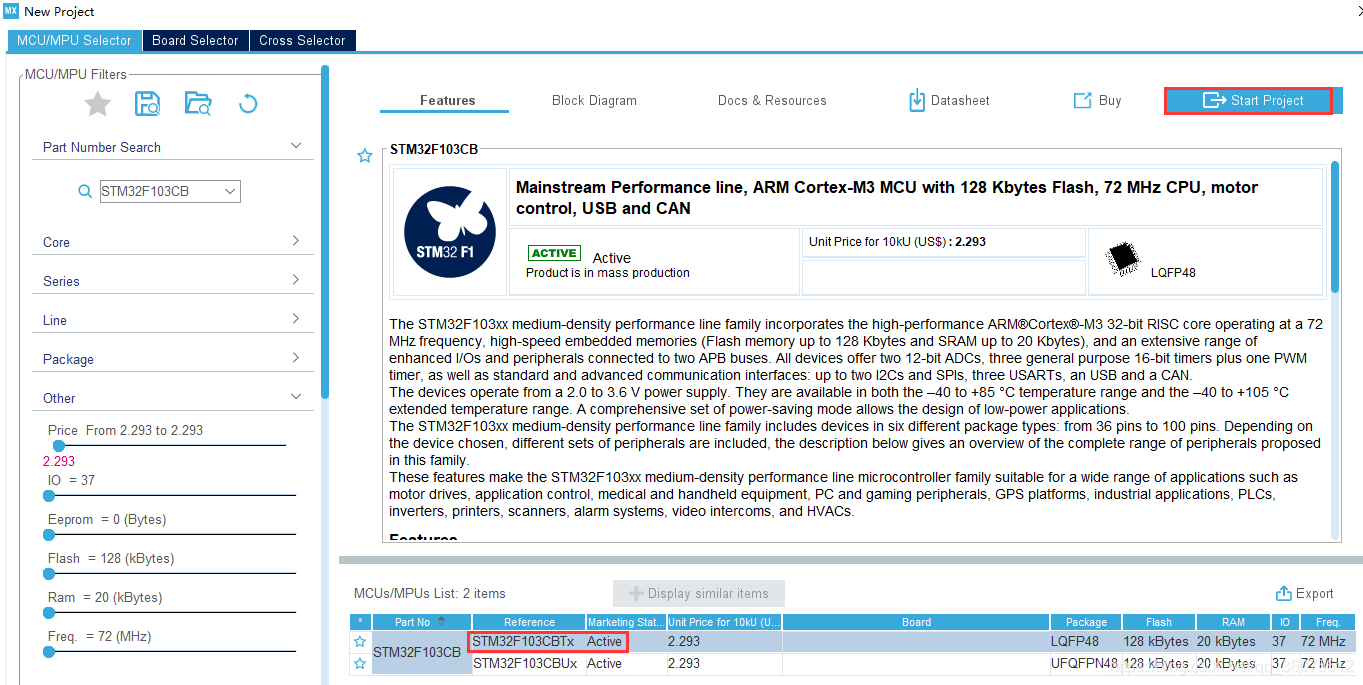
Task: Sort by RAM column header
Action: click(x=1234, y=622)
